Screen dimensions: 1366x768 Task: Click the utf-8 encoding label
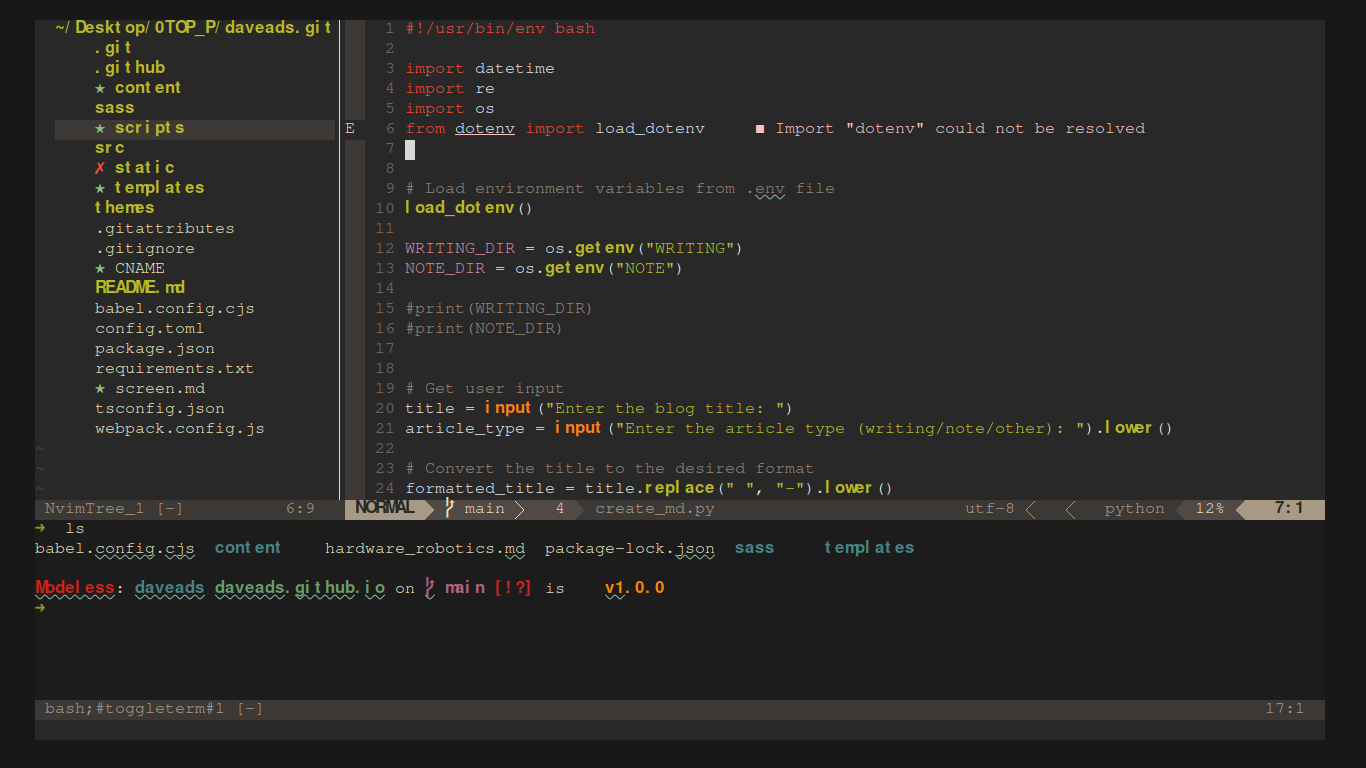click(x=990, y=509)
